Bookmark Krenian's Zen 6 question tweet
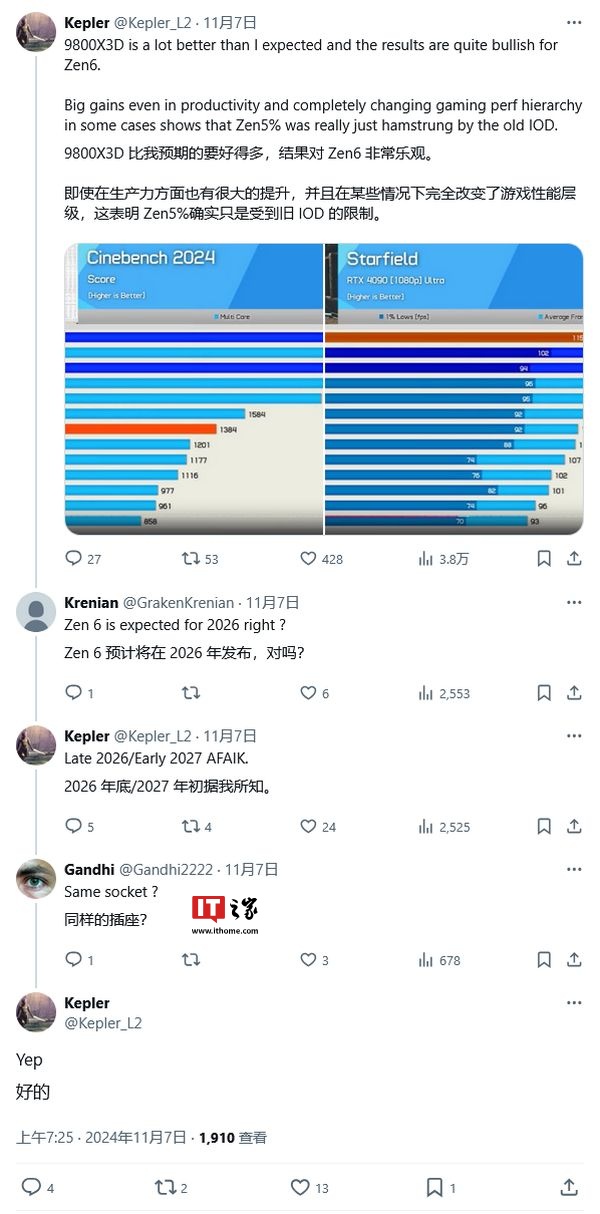The height and width of the screenshot is (1214, 600). pos(543,693)
